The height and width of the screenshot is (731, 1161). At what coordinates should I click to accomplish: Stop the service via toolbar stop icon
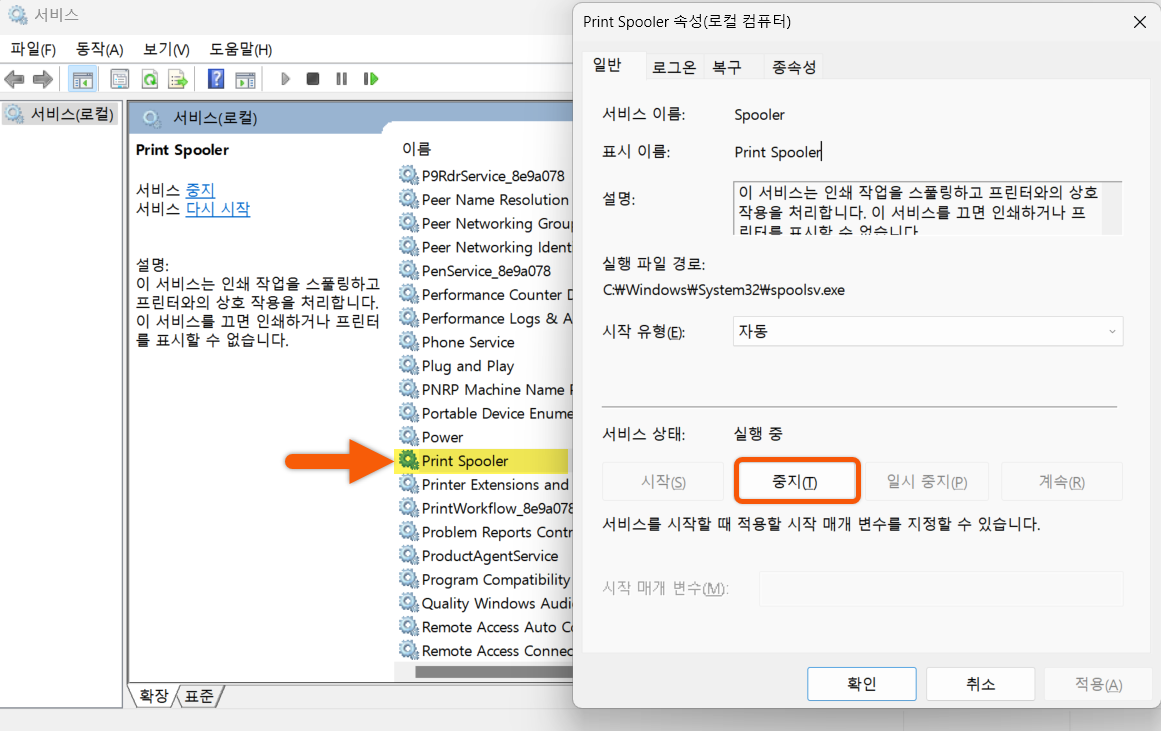(x=312, y=78)
